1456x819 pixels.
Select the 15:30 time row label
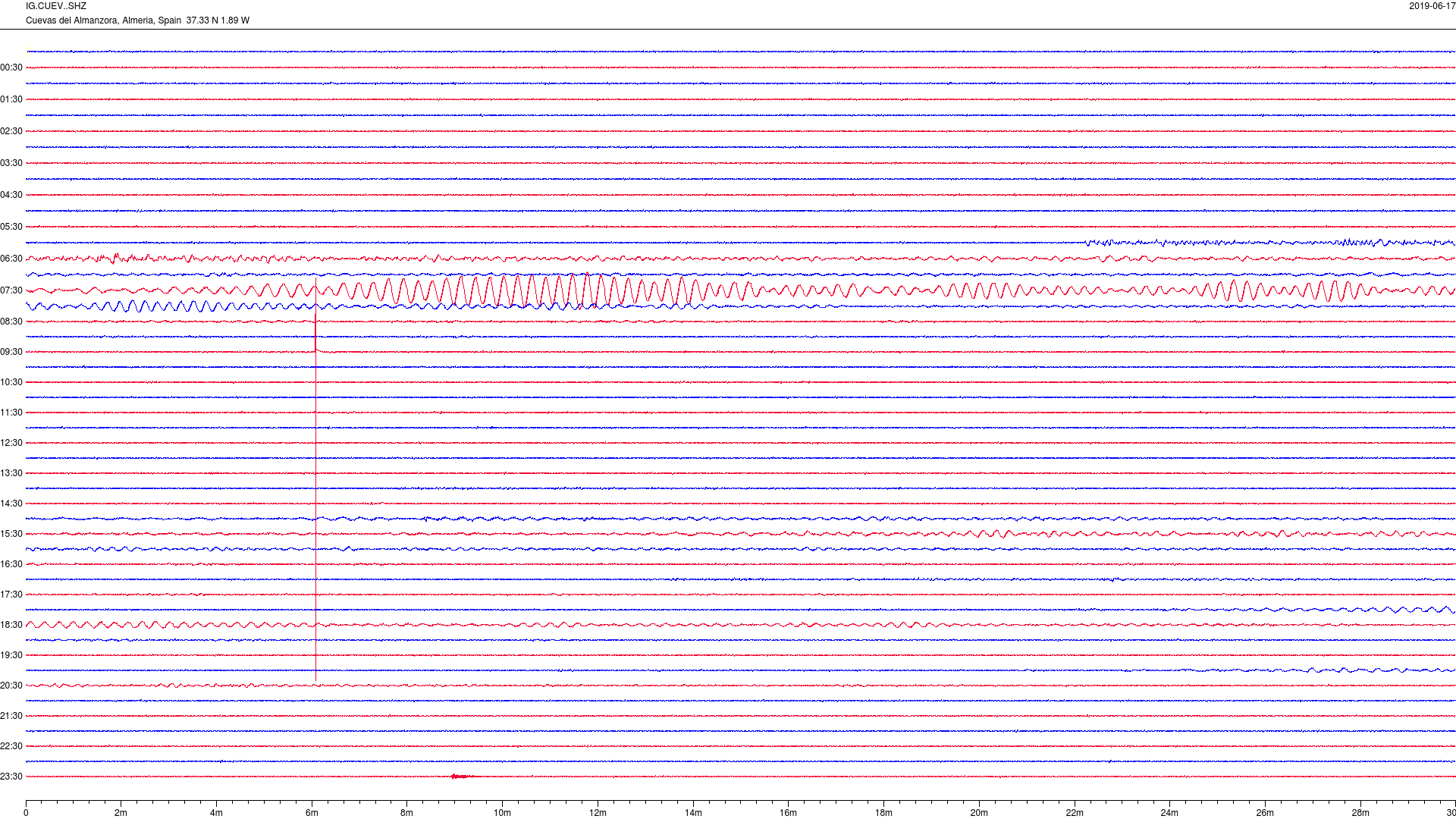coord(11,534)
